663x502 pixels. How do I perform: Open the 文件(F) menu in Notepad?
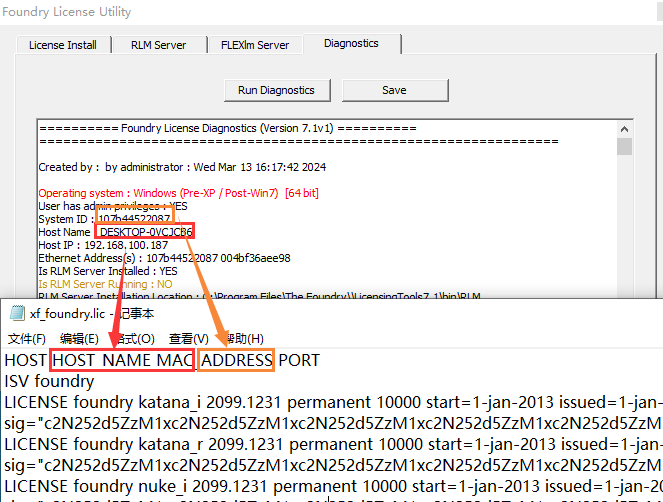click(27, 339)
